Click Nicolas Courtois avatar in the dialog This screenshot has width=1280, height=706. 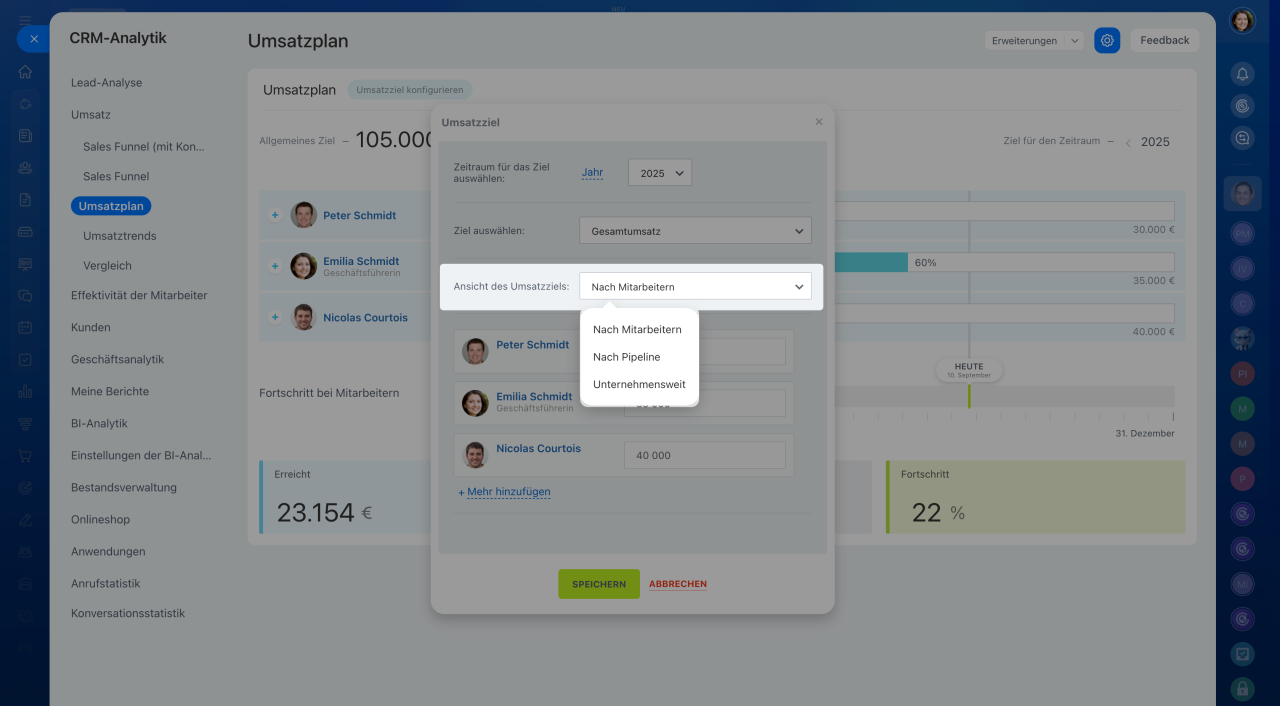pyautogui.click(x=475, y=455)
